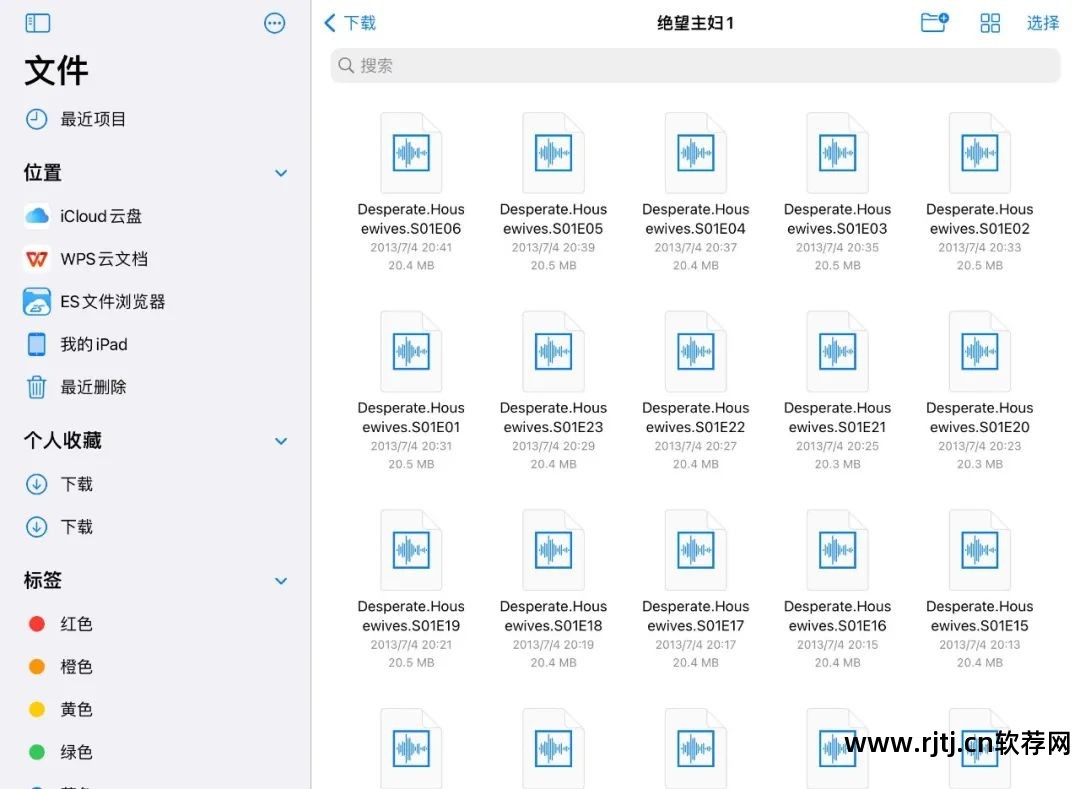This screenshot has width=1080, height=789.
Task: Collapse the 标签 section
Action: 280,580
